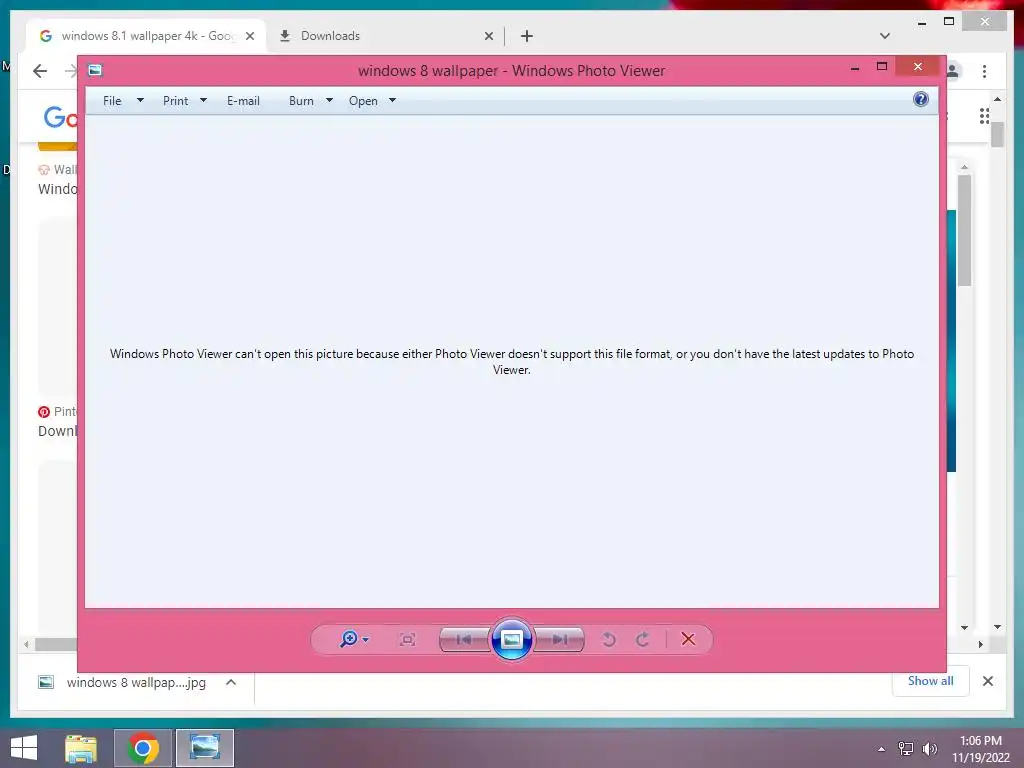This screenshot has width=1024, height=768.
Task: Click the volume speaker tray icon
Action: pos(929,748)
